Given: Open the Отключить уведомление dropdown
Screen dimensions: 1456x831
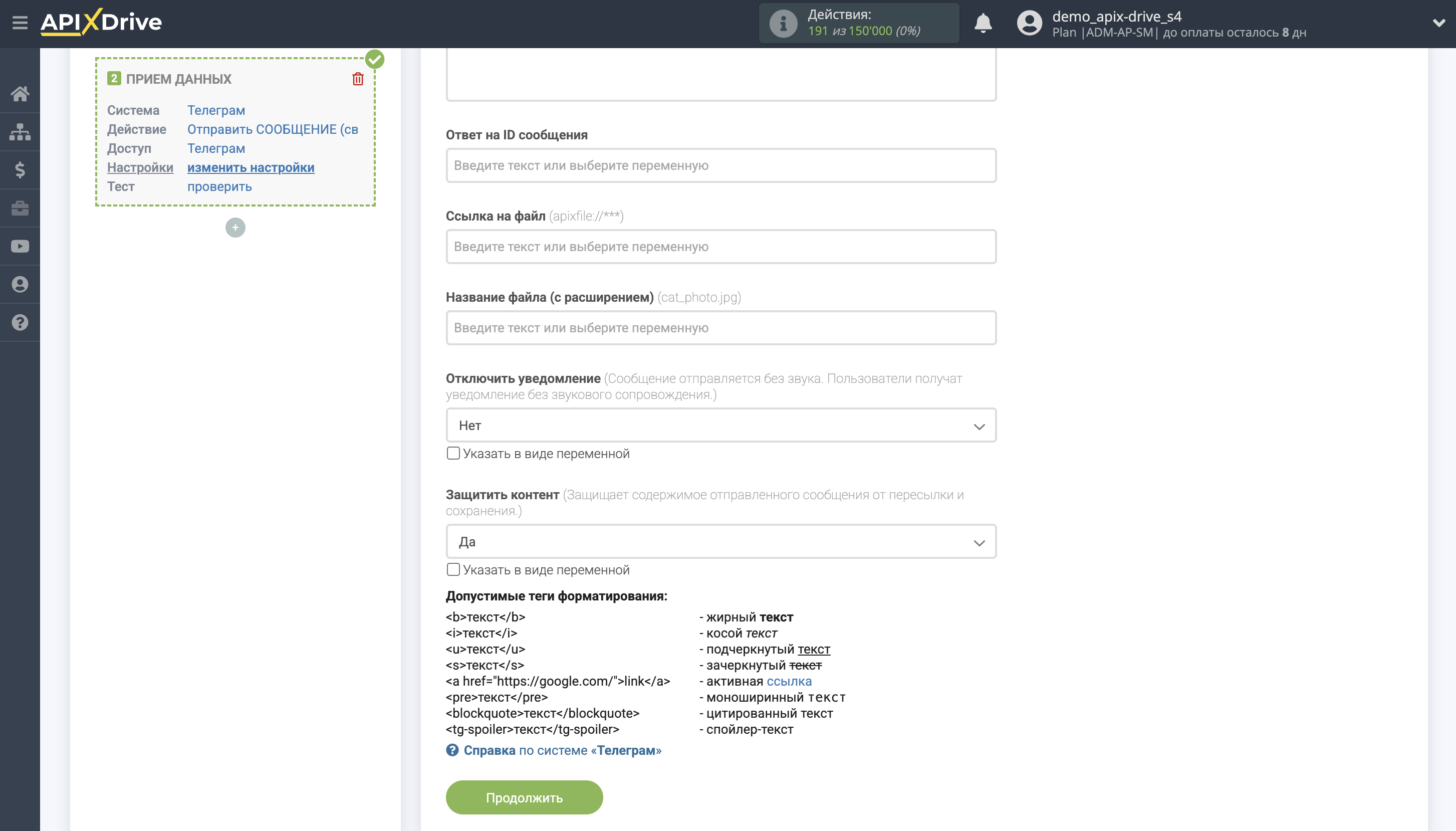Looking at the screenshot, I should click(720, 425).
